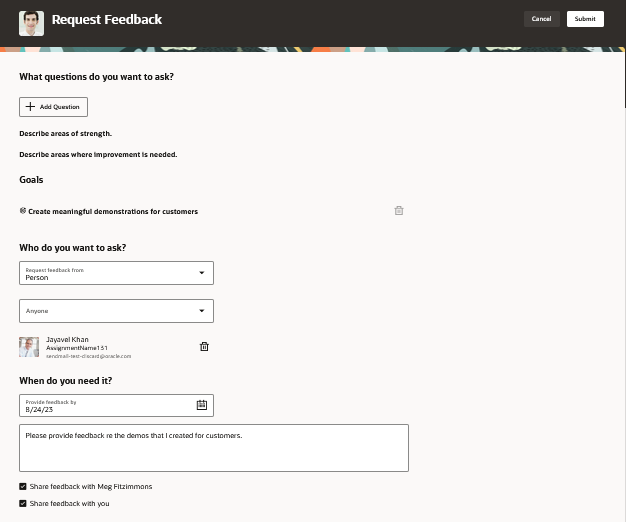
Task: Click the 'Create meaningful demonstrations for customers' goal
Action: tap(113, 212)
